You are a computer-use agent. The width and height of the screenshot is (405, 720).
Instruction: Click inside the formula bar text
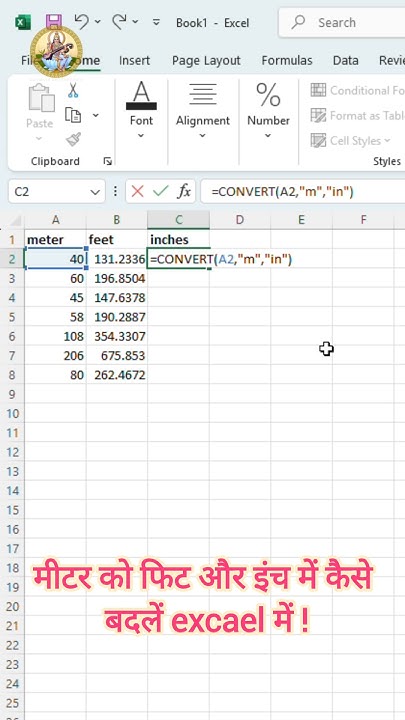[282, 192]
